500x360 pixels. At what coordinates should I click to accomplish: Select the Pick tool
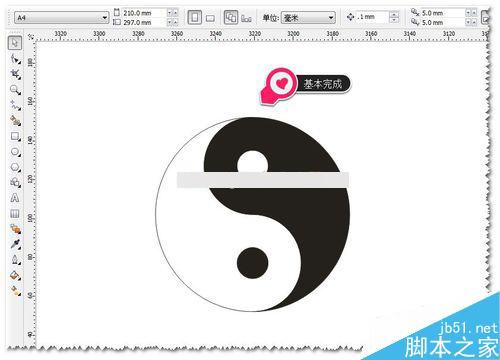15,43
